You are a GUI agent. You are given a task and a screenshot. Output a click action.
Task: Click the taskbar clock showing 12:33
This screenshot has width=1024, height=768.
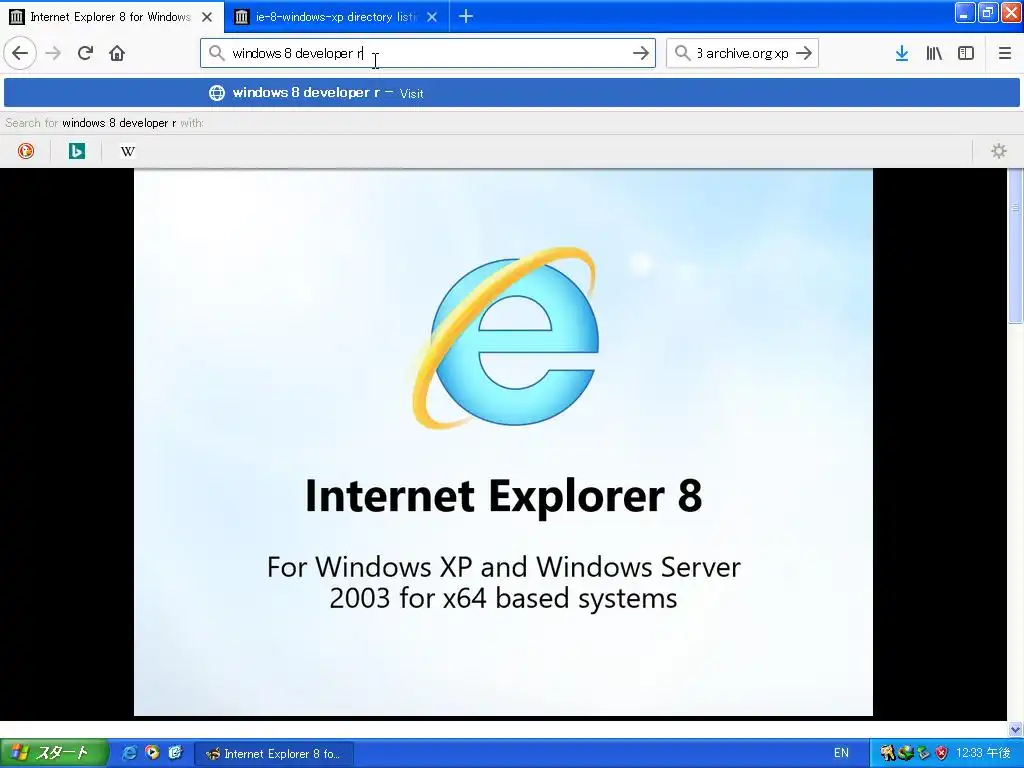[983, 753]
